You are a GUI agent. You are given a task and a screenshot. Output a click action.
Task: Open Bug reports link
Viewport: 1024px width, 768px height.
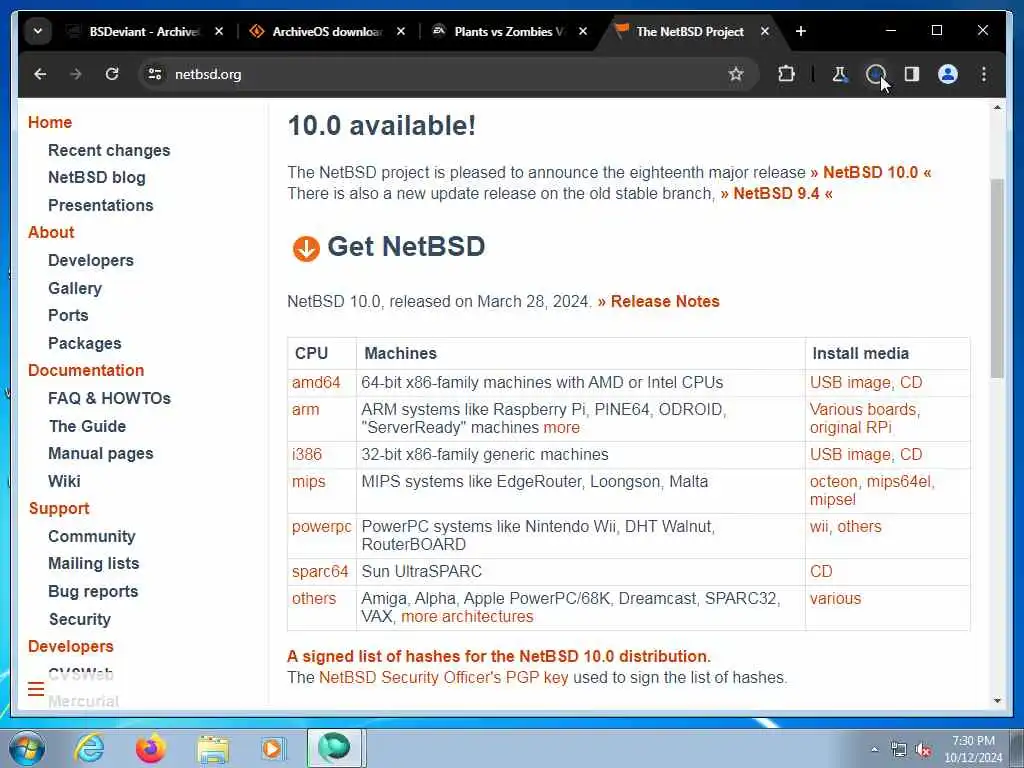[x=93, y=592]
